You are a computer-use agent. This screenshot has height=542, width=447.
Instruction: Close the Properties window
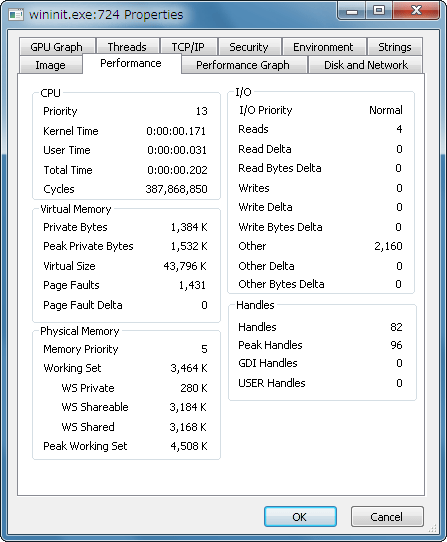tap(416, 11)
